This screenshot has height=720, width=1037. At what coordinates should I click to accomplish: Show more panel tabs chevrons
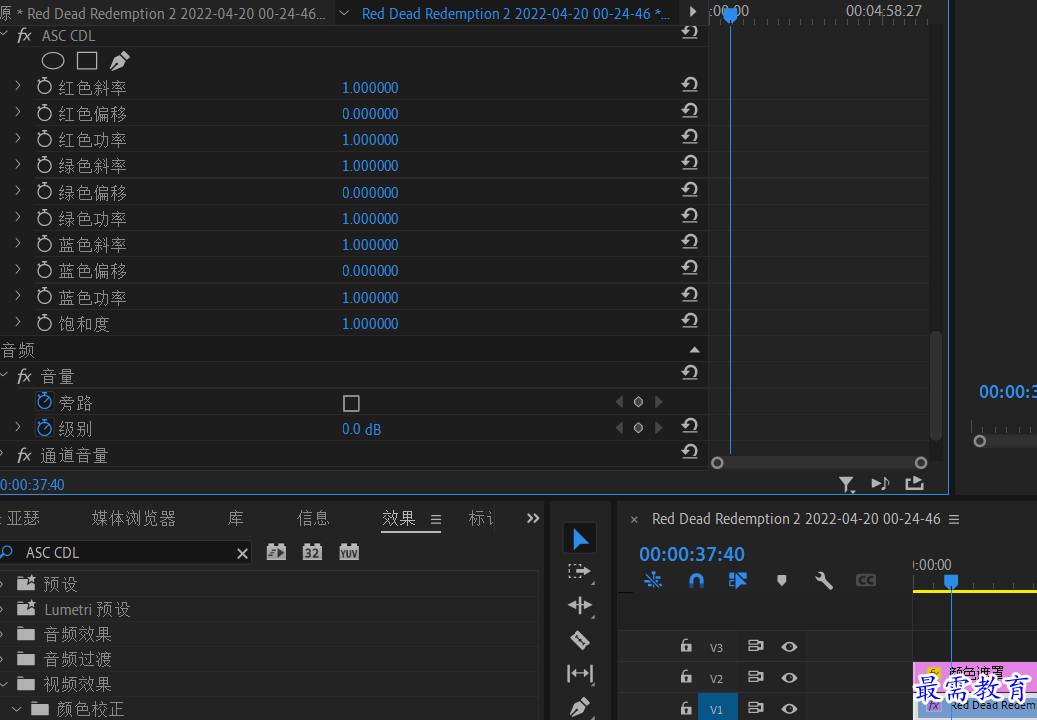point(533,518)
